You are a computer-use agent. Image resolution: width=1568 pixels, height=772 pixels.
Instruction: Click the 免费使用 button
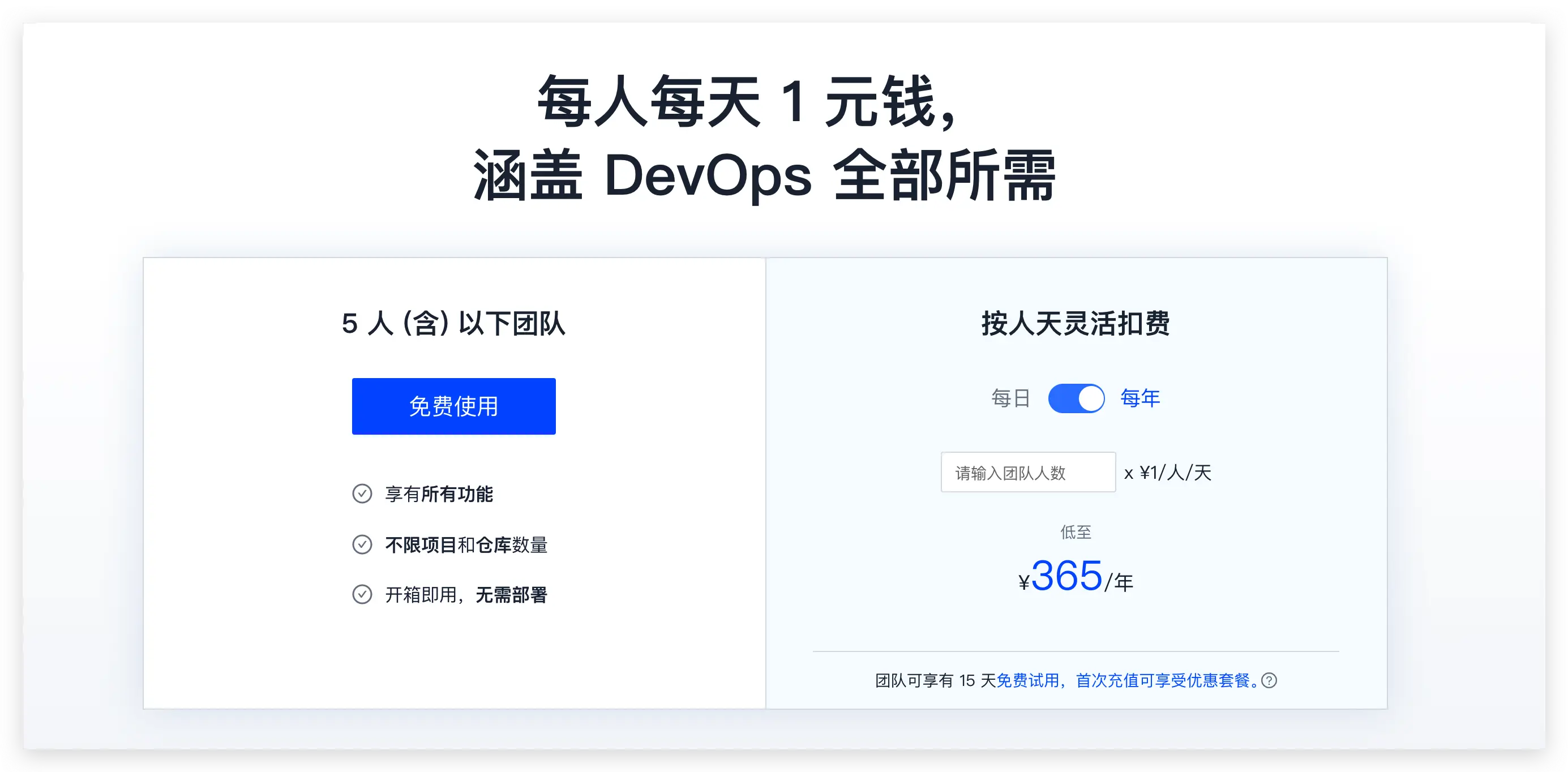[x=453, y=406]
